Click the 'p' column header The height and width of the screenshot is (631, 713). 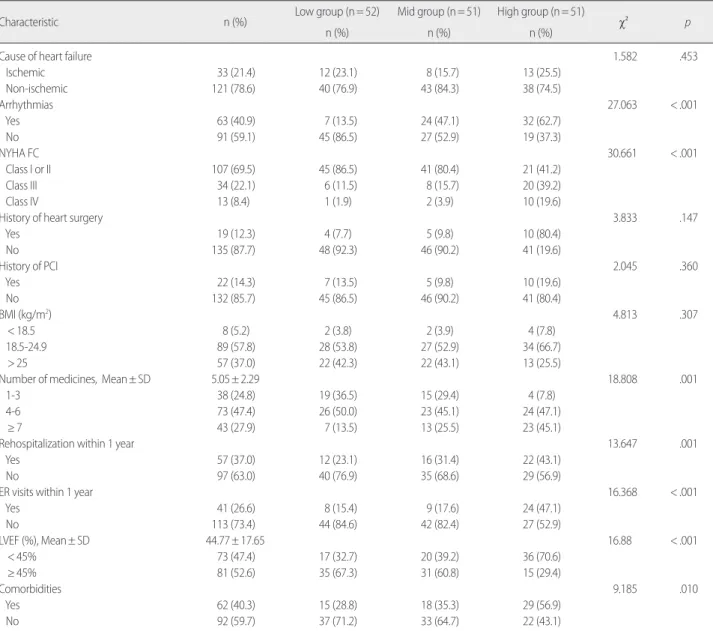tap(688, 23)
